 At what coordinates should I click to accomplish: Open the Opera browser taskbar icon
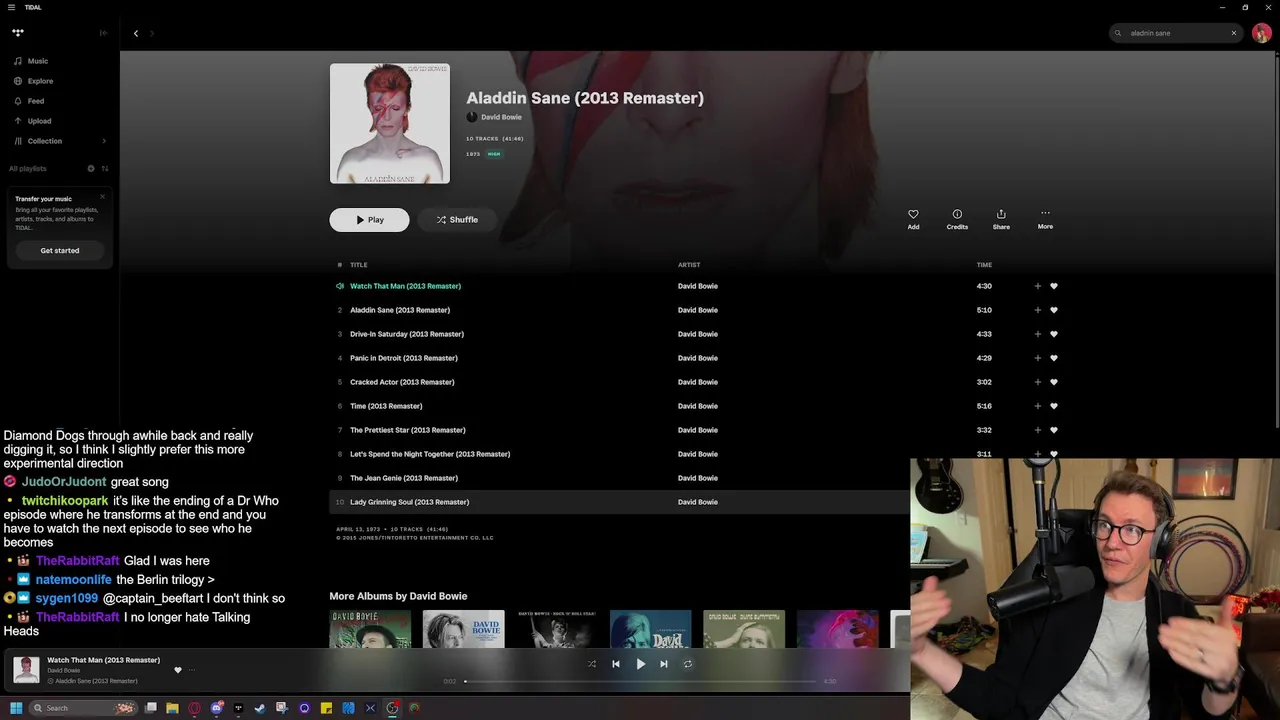click(194, 708)
